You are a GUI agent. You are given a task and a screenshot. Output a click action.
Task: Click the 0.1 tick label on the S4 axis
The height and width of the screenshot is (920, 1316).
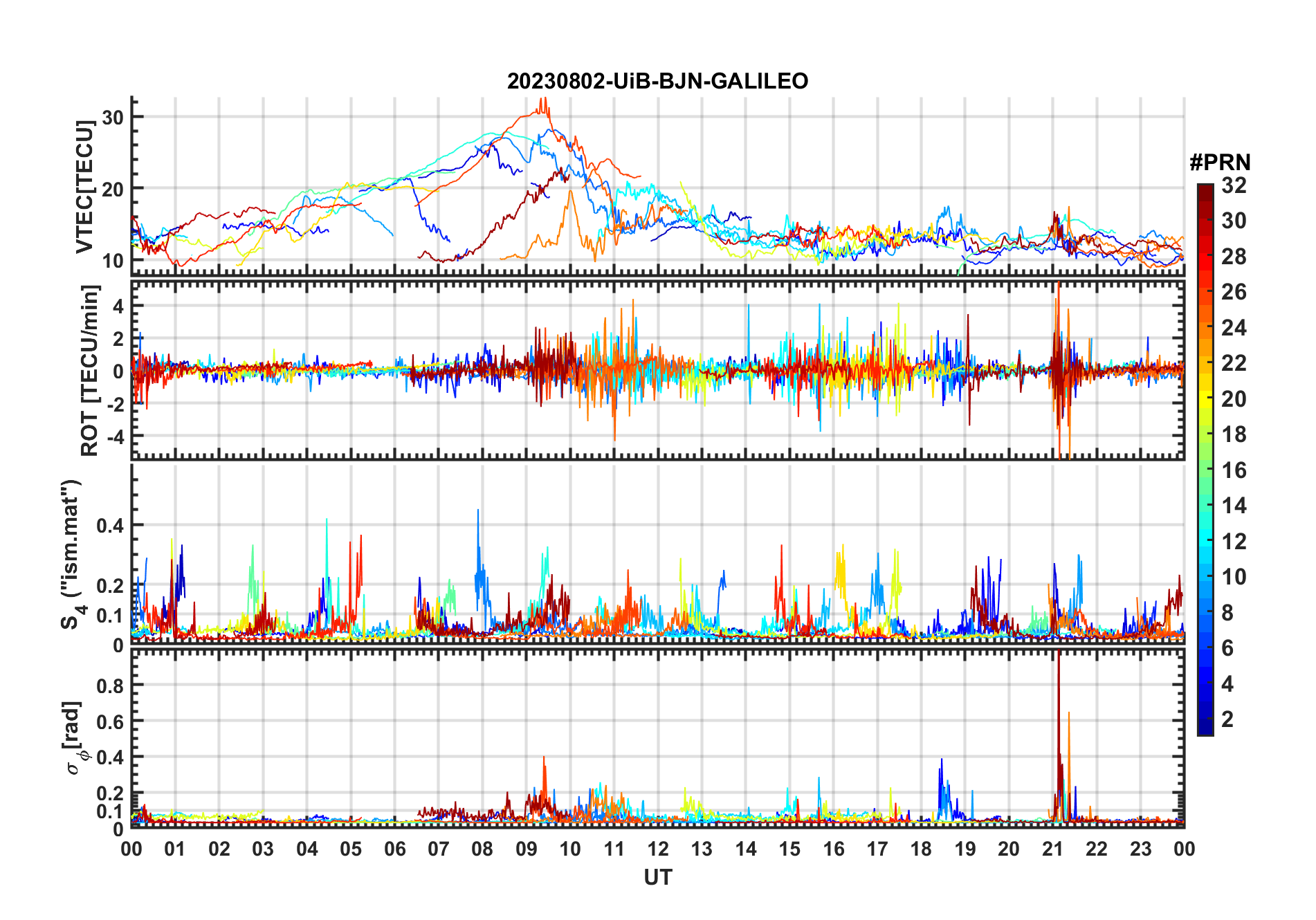coord(111,616)
